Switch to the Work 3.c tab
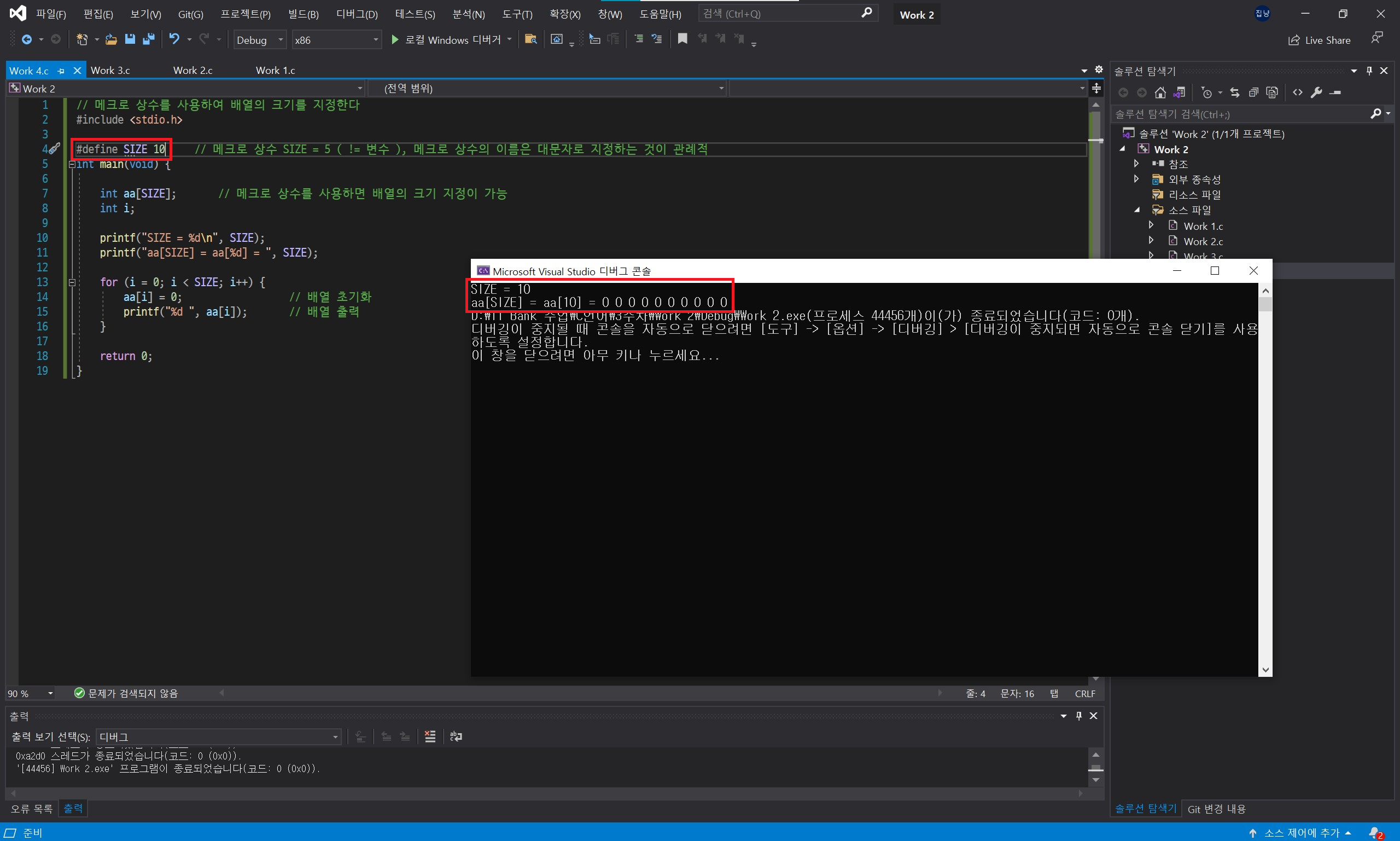1400x841 pixels. pos(110,70)
